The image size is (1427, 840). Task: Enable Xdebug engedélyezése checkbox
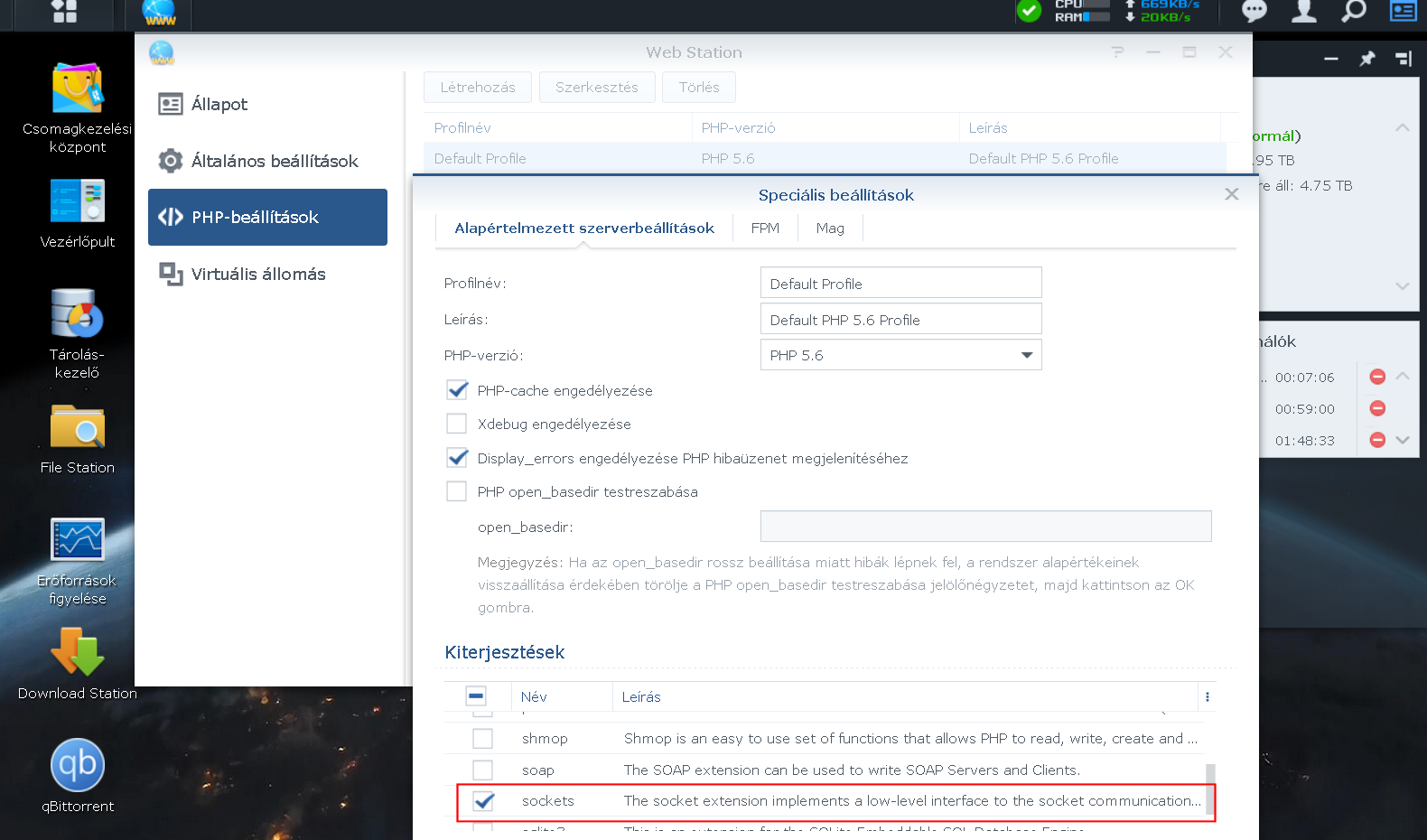click(457, 424)
